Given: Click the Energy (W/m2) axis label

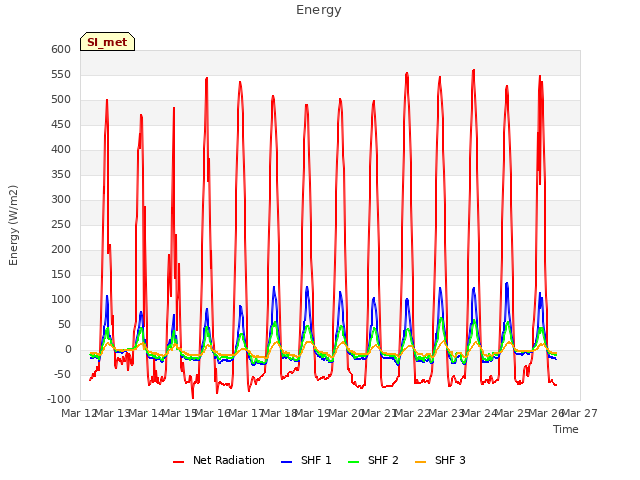Looking at the screenshot, I should (x=13, y=225).
